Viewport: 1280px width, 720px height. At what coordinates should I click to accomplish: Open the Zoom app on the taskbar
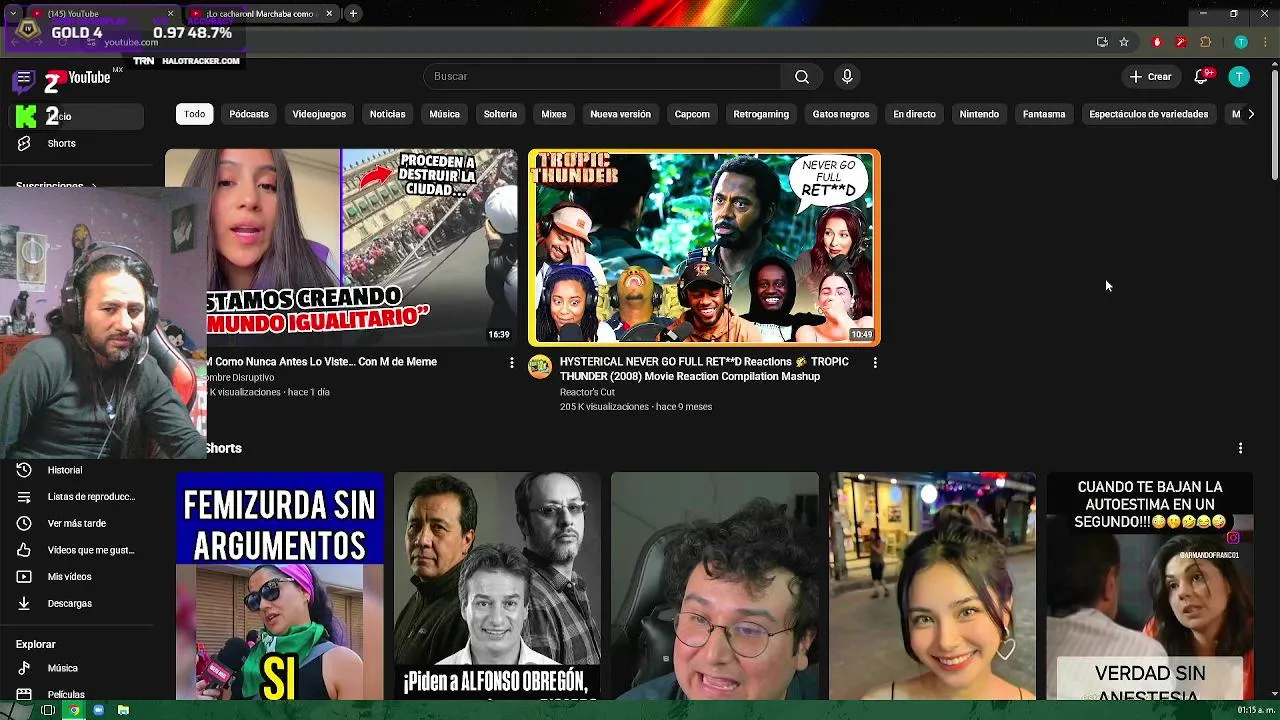[98, 710]
